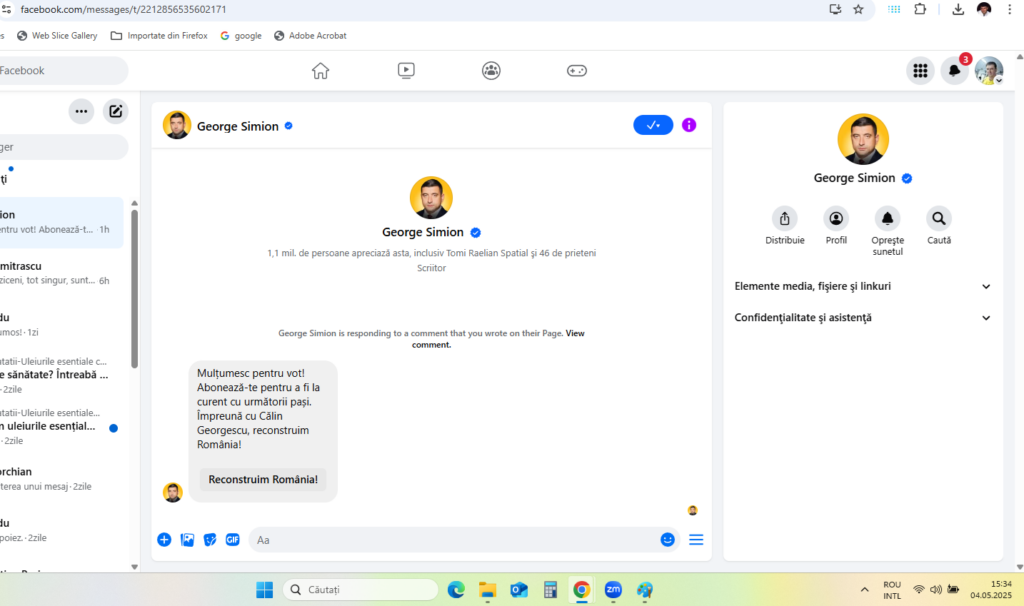This screenshot has height=606, width=1024.
Task: Open Chrome downloads icon
Action: coord(957,9)
